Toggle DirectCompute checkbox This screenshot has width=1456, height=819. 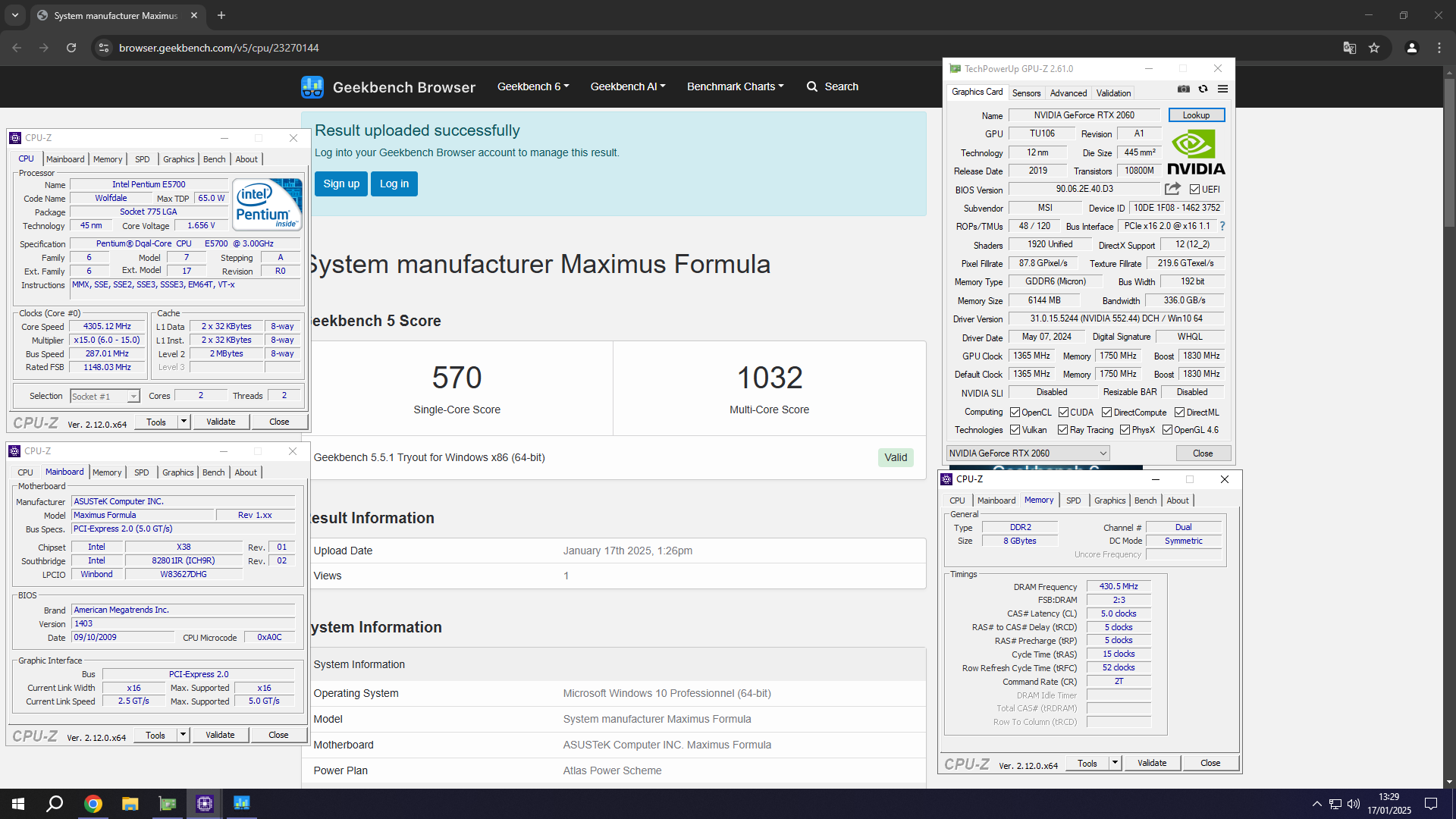pyautogui.click(x=1106, y=413)
